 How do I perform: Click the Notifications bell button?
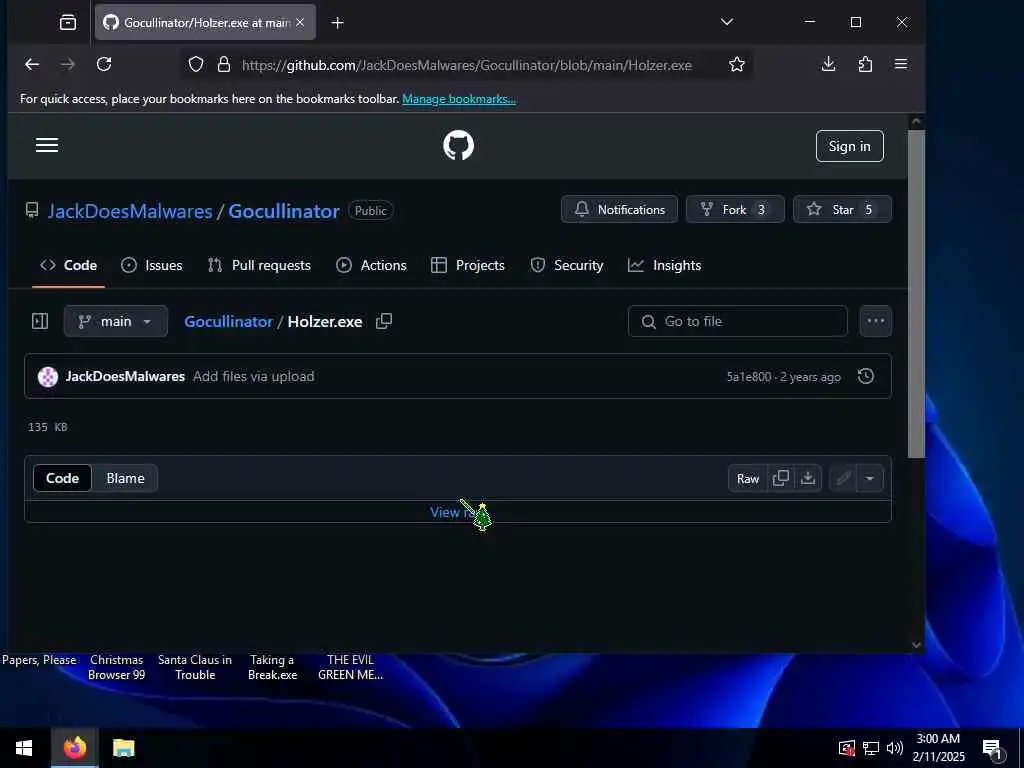(619, 210)
